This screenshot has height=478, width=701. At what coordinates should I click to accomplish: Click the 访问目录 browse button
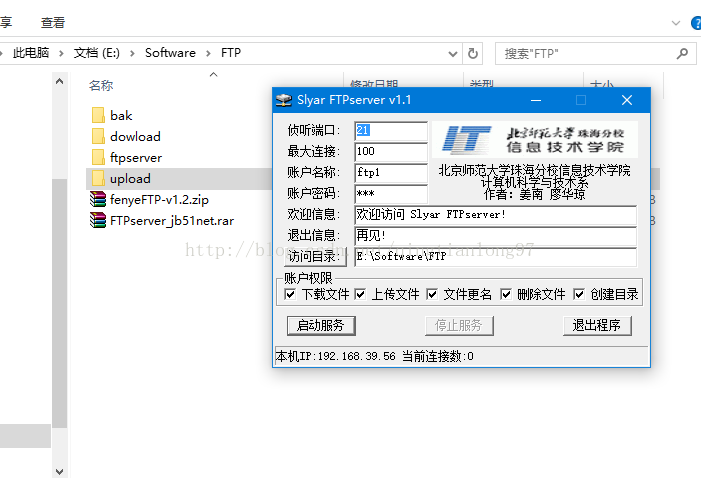pyautogui.click(x=315, y=257)
